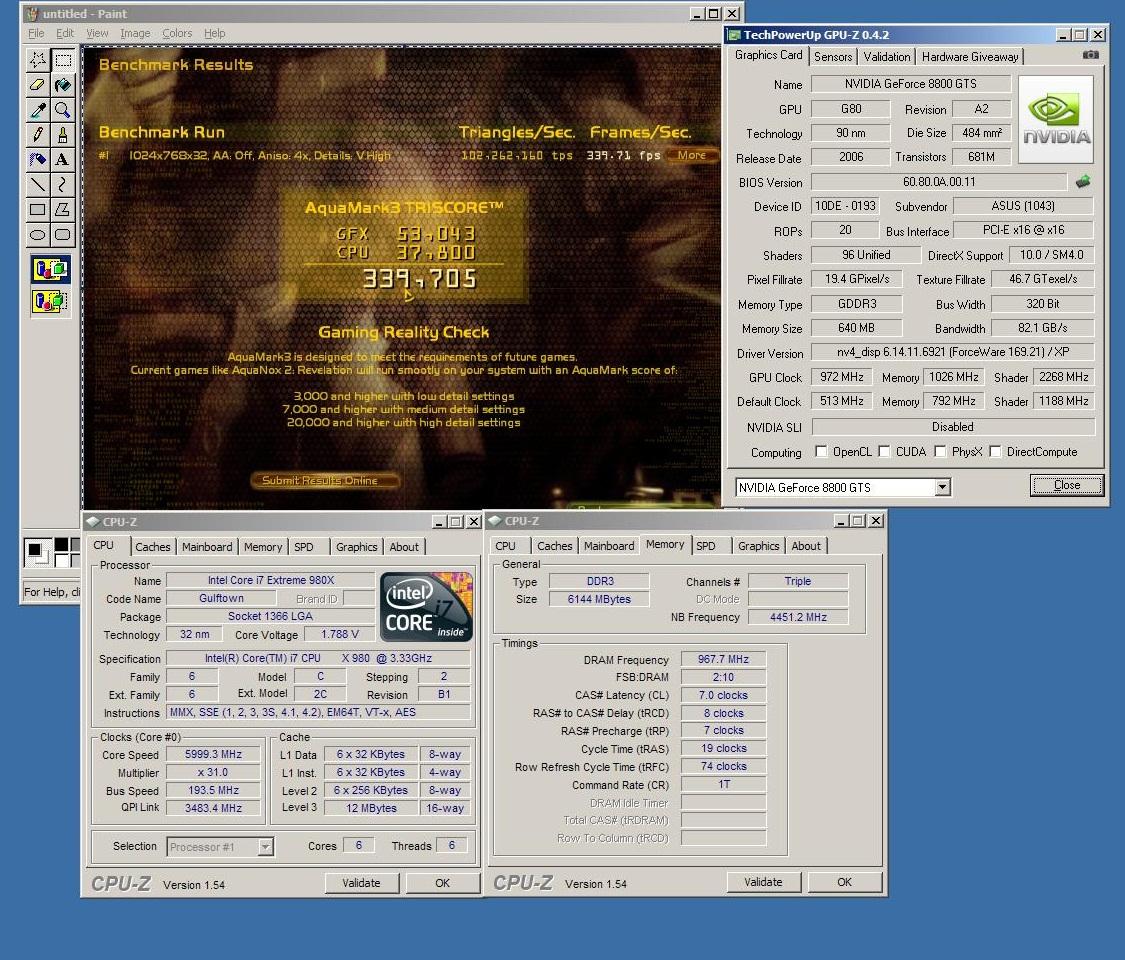
Task: Click the DRAM Frequency value 967.7 MHz
Action: (x=723, y=659)
